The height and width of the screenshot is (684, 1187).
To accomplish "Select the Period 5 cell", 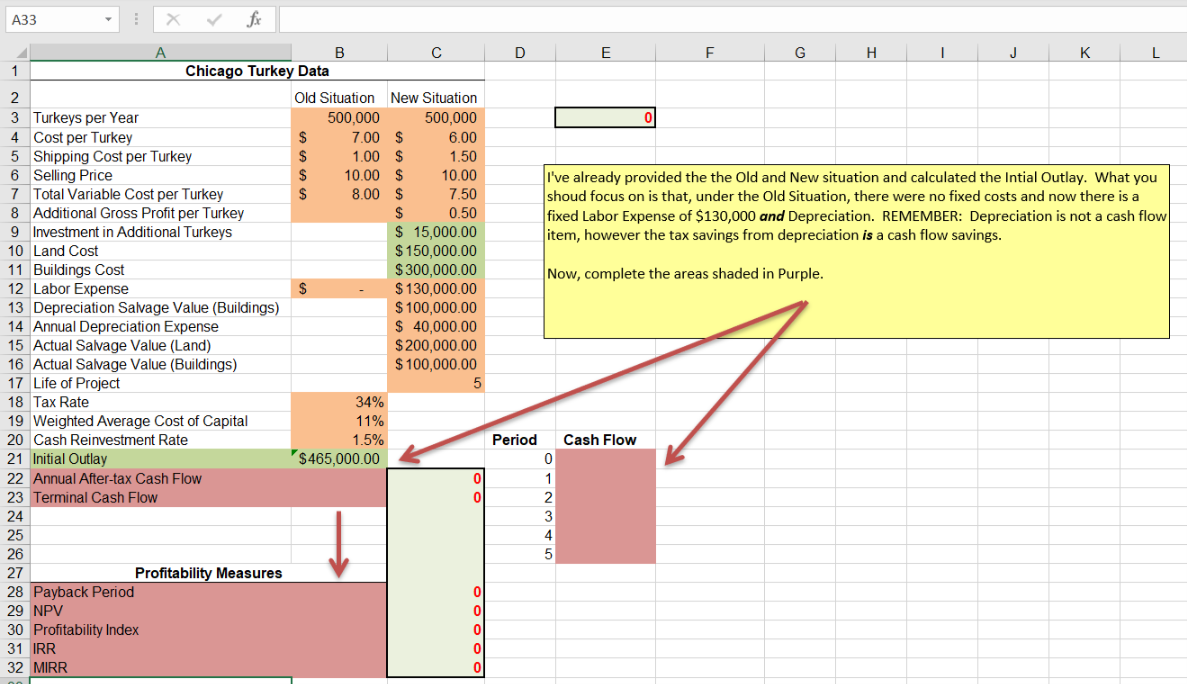I will (519, 554).
